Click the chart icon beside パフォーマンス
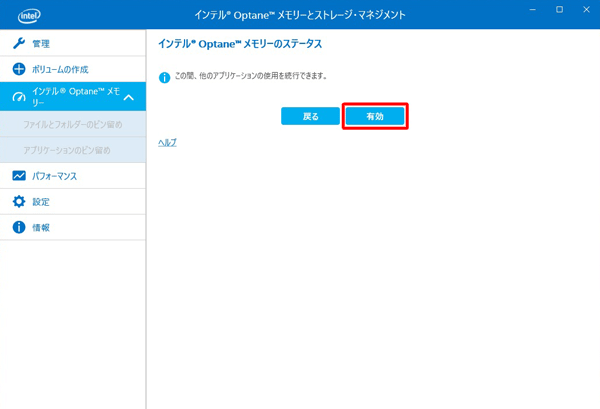 [19, 176]
